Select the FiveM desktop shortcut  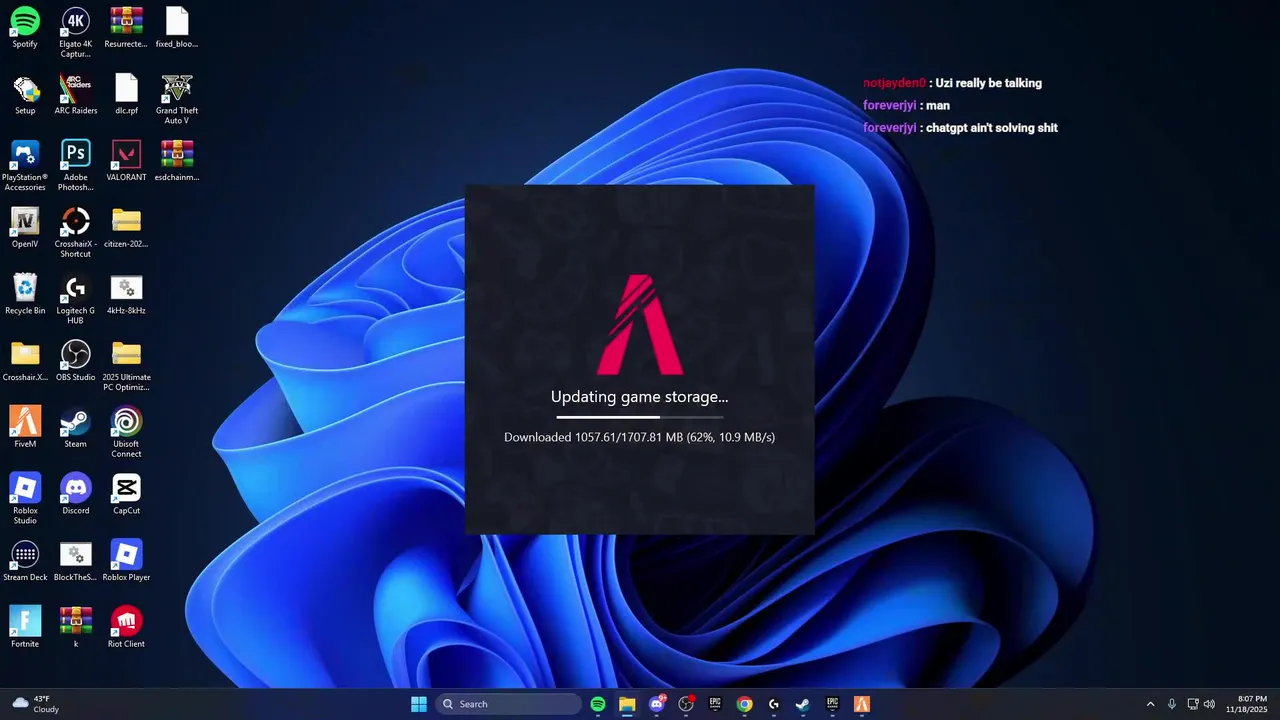click(x=25, y=428)
